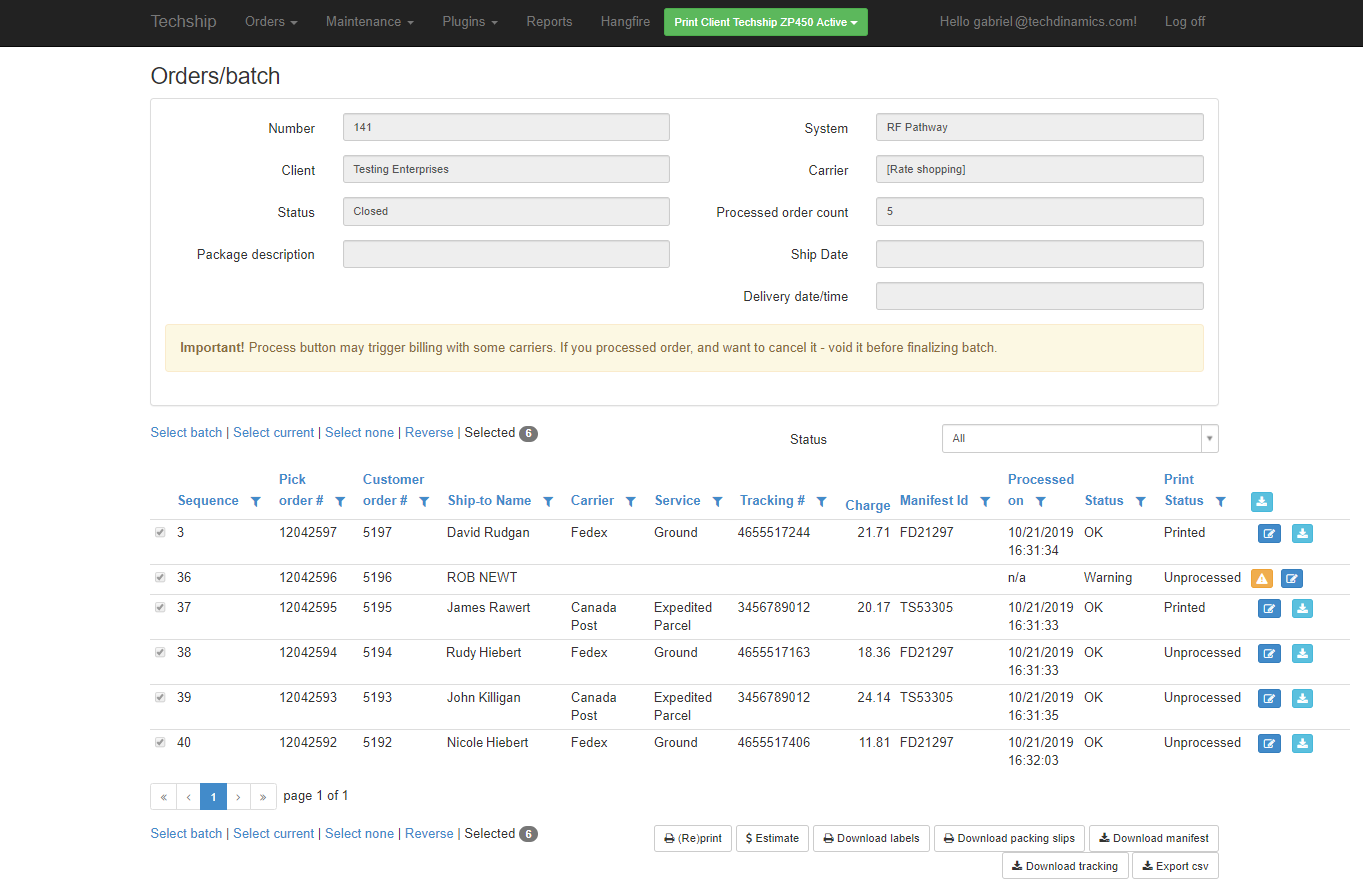
Task: Open the edit icon for David Rudgan's order
Action: click(x=1269, y=533)
